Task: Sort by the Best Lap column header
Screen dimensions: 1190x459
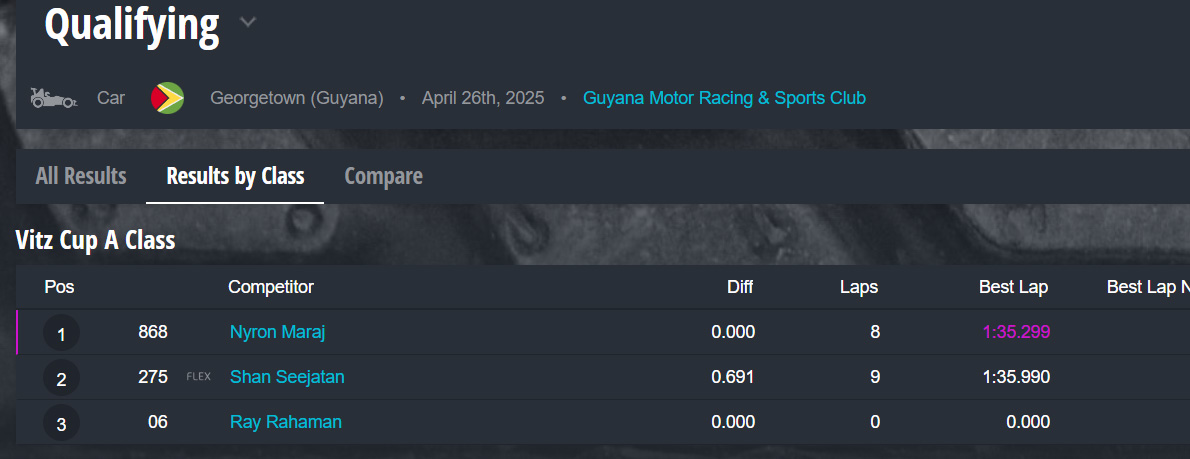Action: [1013, 287]
